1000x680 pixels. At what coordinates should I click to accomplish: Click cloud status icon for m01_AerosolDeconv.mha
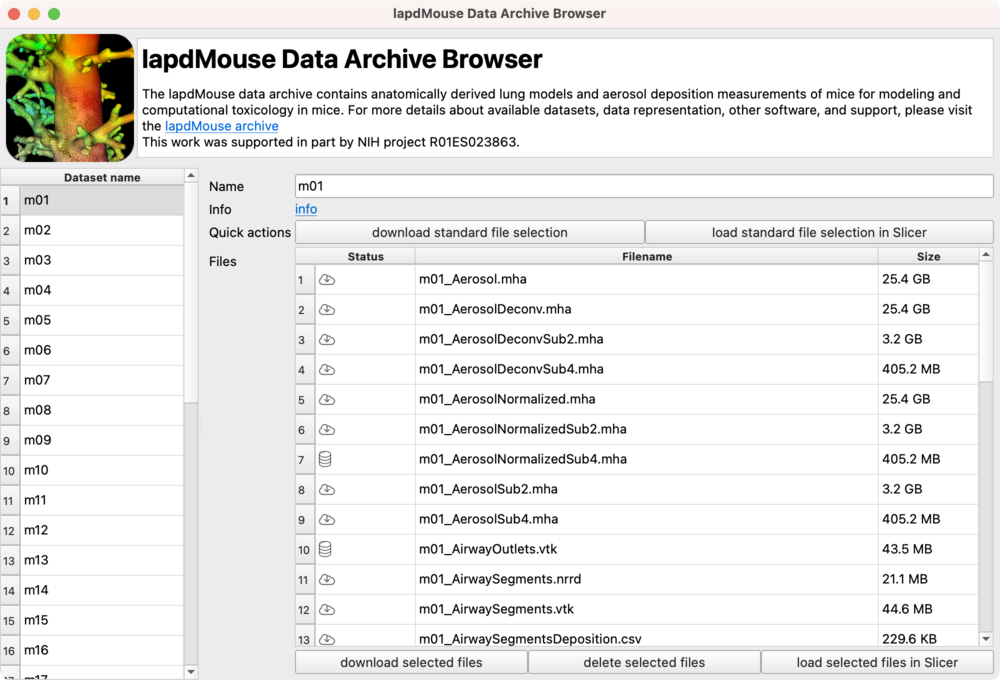pyautogui.click(x=327, y=309)
